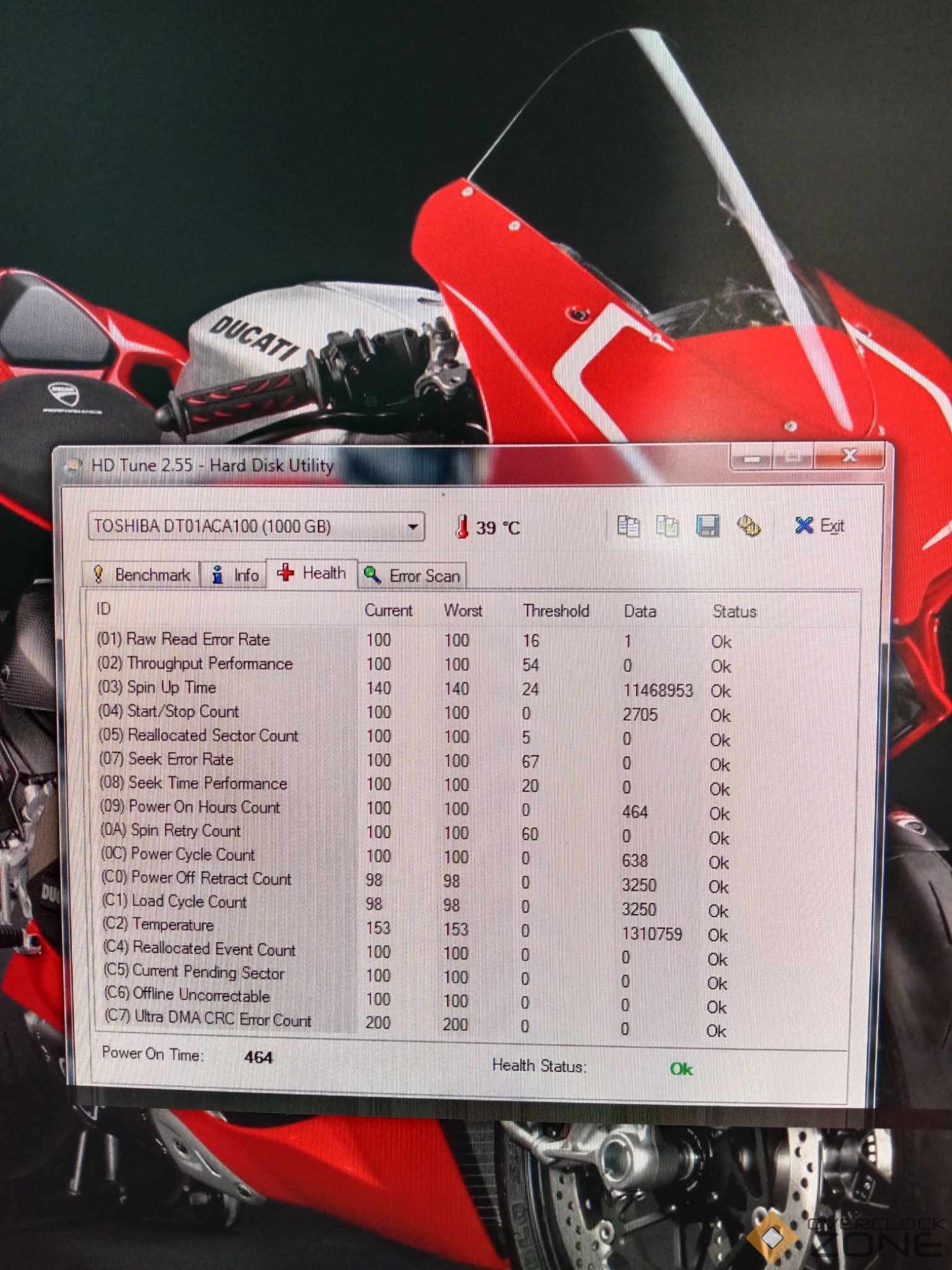
Task: Click the data value 1310759
Action: [x=651, y=933]
